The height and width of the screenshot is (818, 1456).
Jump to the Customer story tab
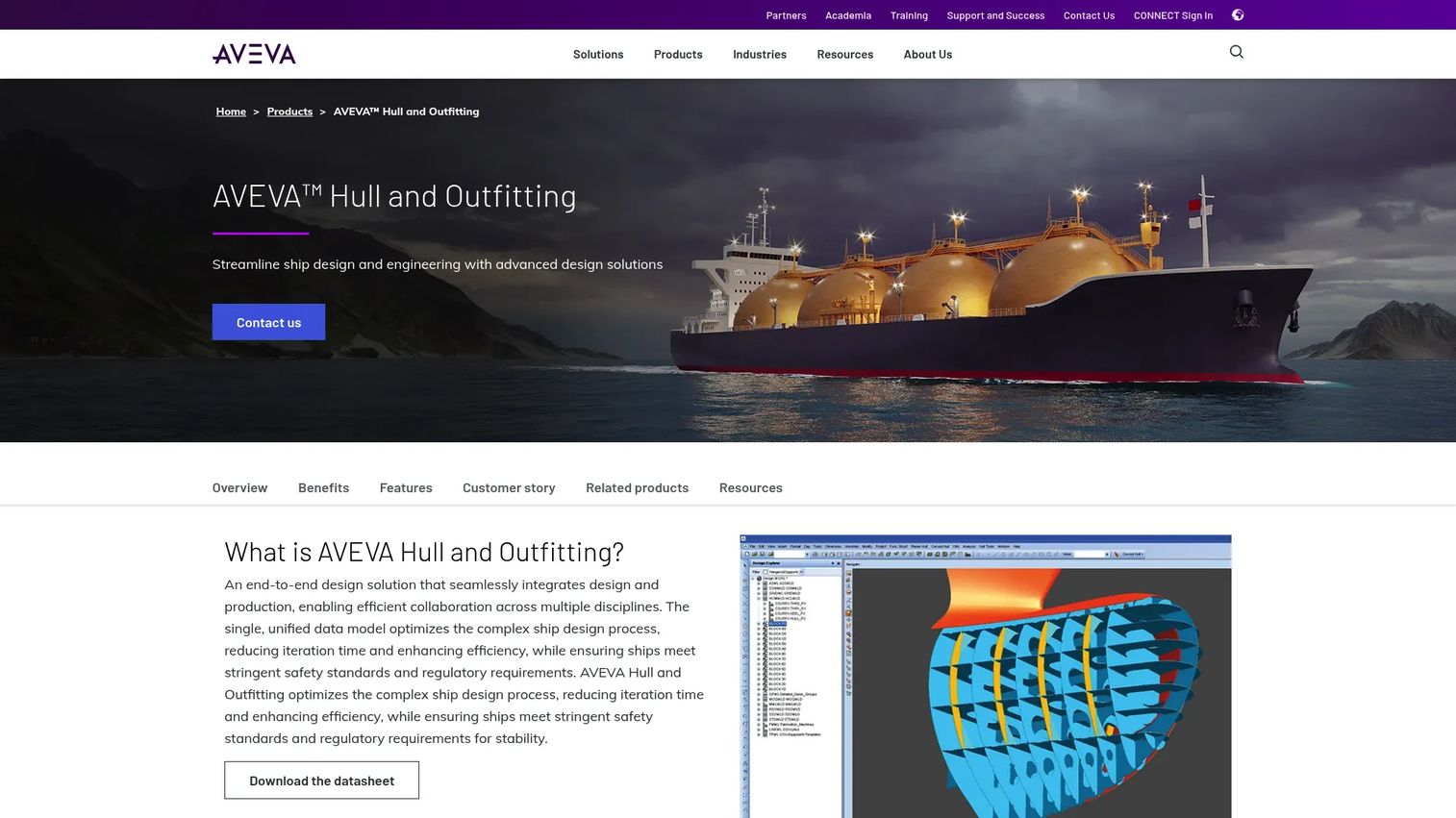509,488
